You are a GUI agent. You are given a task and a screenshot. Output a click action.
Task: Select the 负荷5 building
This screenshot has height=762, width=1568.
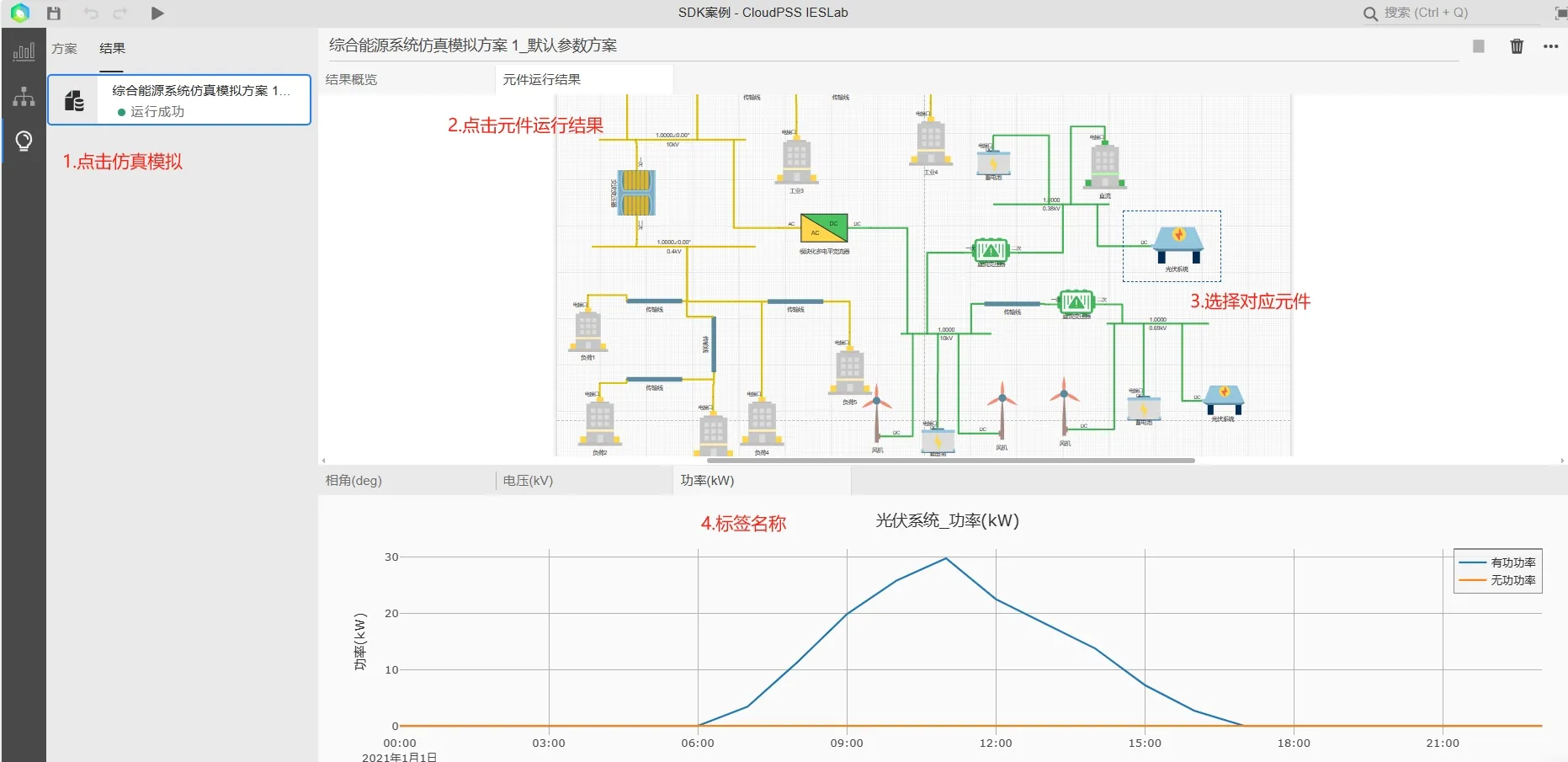click(849, 372)
